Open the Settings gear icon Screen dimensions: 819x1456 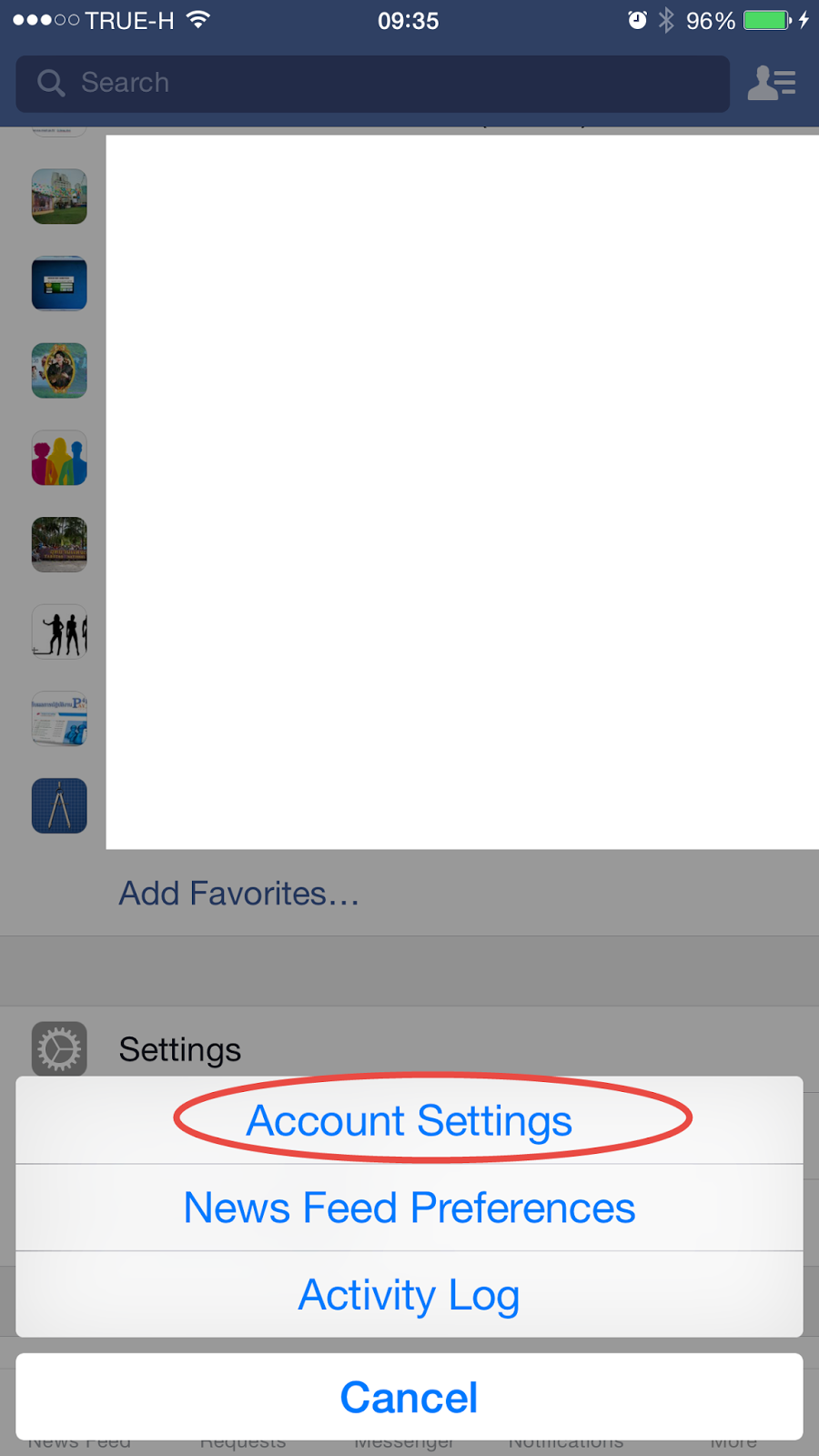59,1049
